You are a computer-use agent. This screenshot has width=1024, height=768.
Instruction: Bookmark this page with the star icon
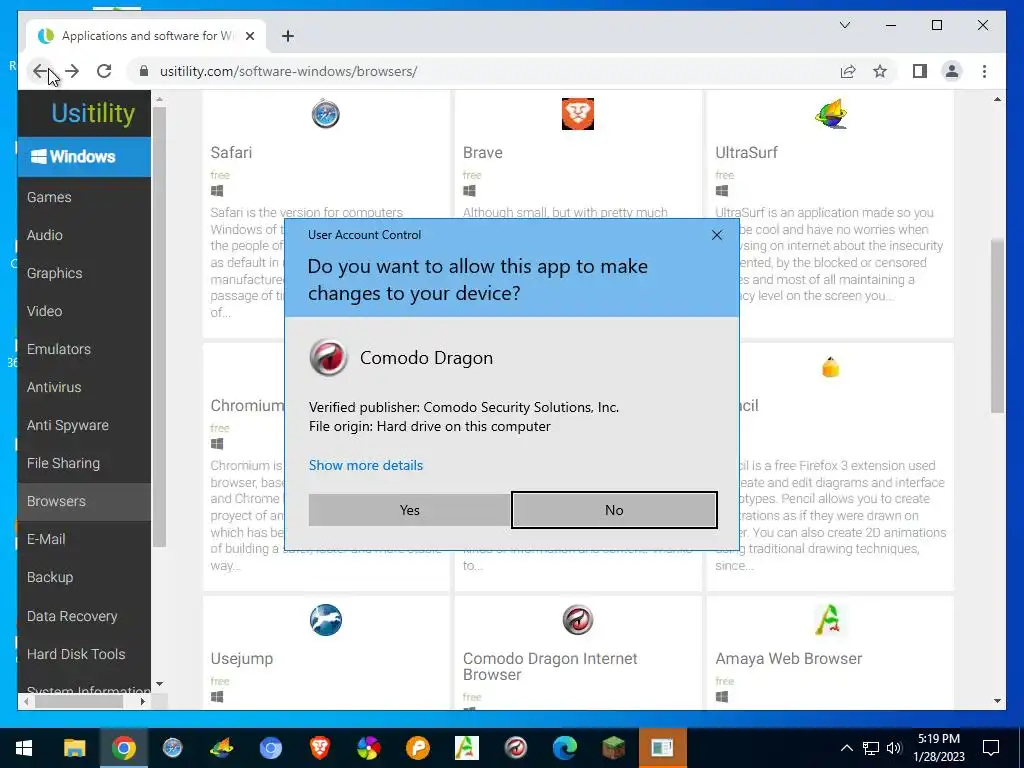[880, 71]
